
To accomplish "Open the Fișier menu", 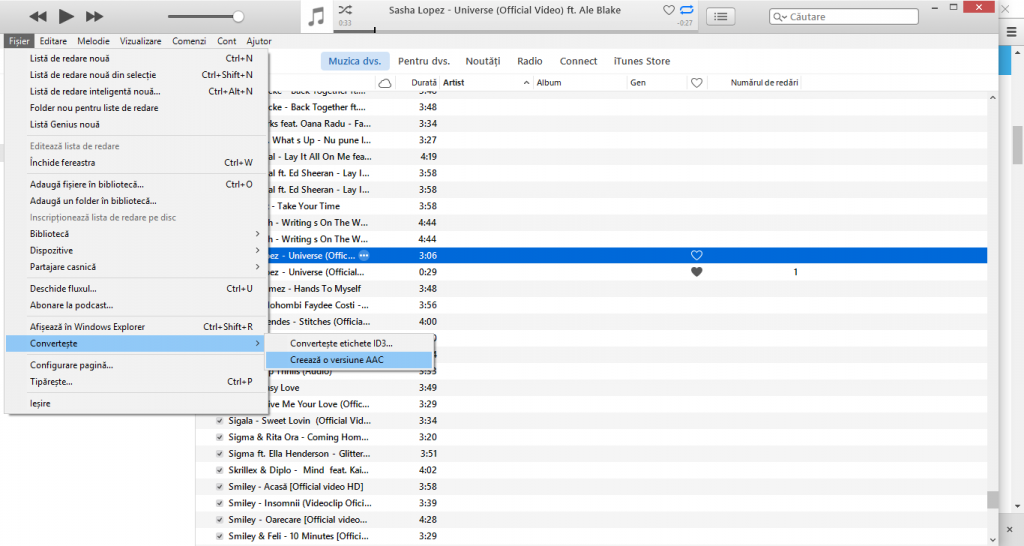I will 19,41.
